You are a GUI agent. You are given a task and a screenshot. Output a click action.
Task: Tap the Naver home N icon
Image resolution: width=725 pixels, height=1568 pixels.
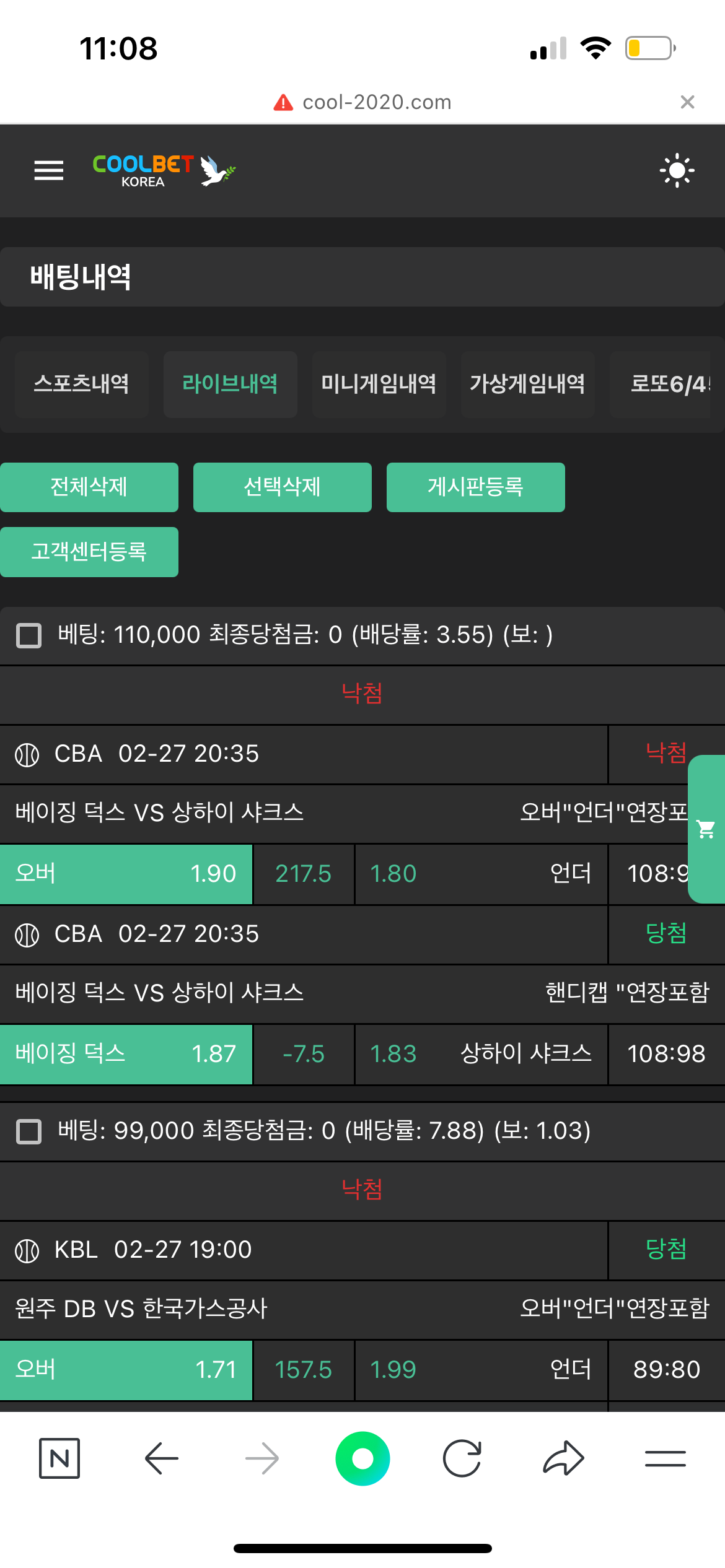point(59,1458)
